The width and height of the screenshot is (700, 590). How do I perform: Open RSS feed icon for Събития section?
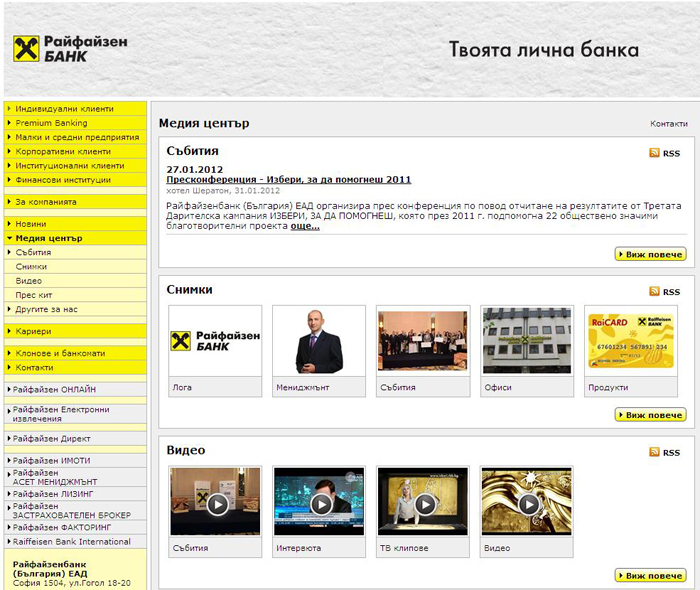coord(654,153)
